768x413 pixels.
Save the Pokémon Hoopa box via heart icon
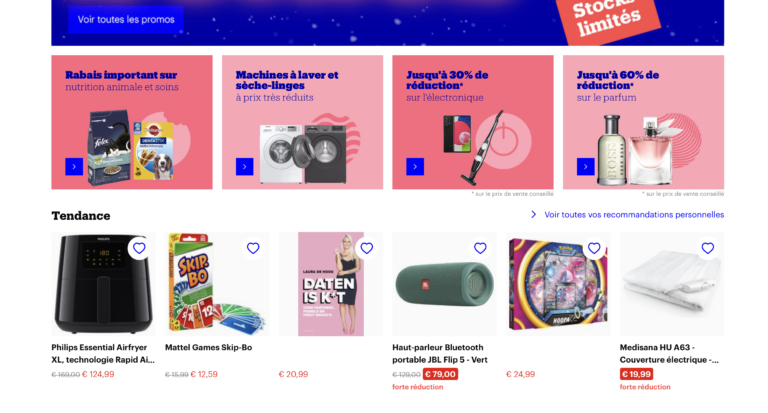[594, 248]
